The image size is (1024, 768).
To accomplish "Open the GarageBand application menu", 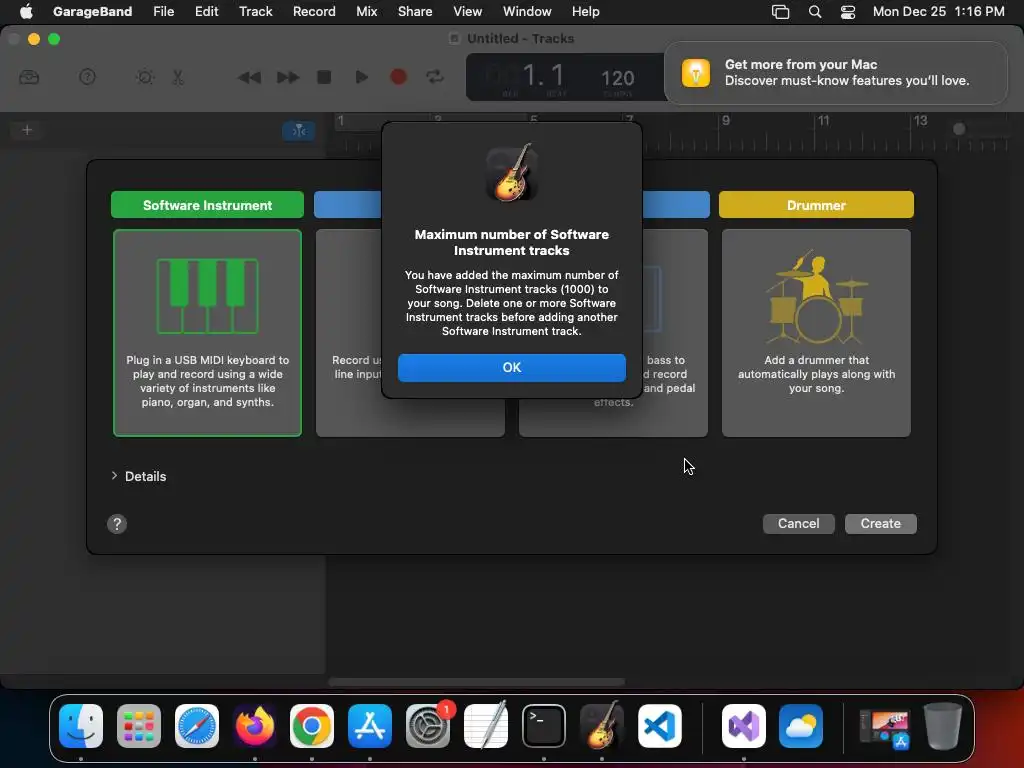I will point(92,11).
